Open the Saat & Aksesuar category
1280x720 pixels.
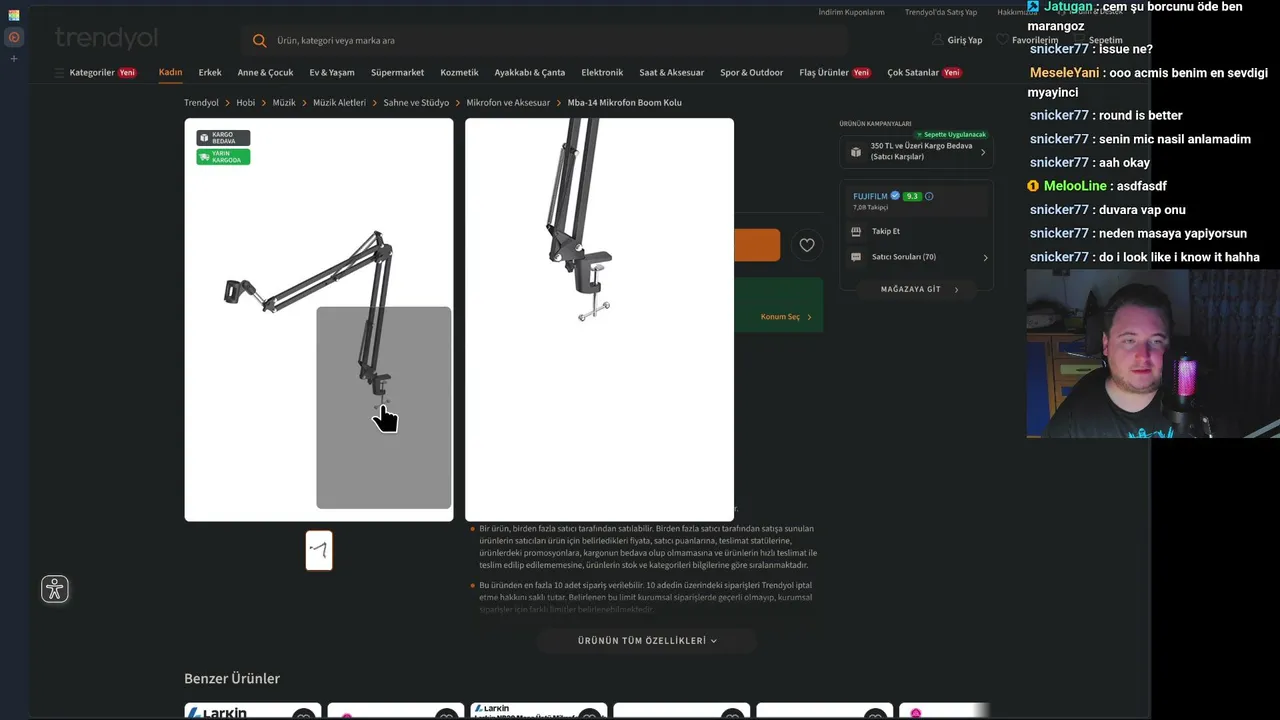[672, 72]
